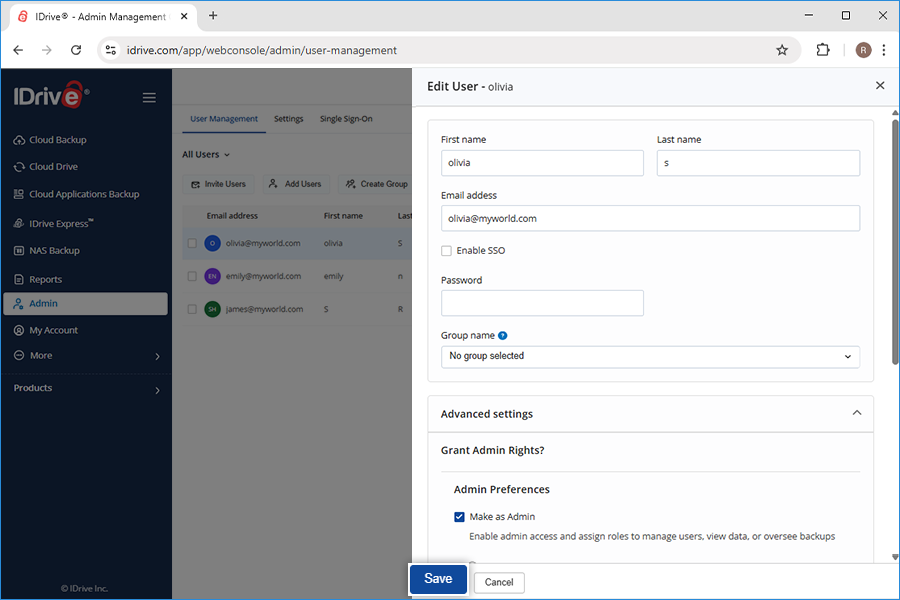Click the james@myworld.com email cell
The height and width of the screenshot is (600, 900).
(x=264, y=309)
